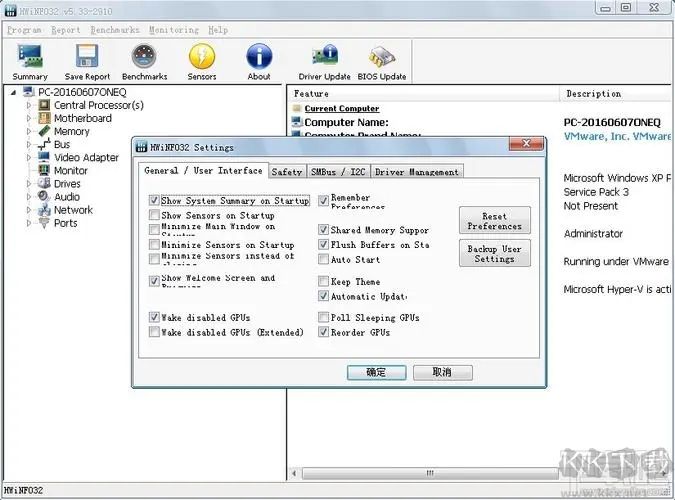Screen dimensions: 675x500
Task: Open the Benchmarks toolbar icon
Action: (x=144, y=61)
